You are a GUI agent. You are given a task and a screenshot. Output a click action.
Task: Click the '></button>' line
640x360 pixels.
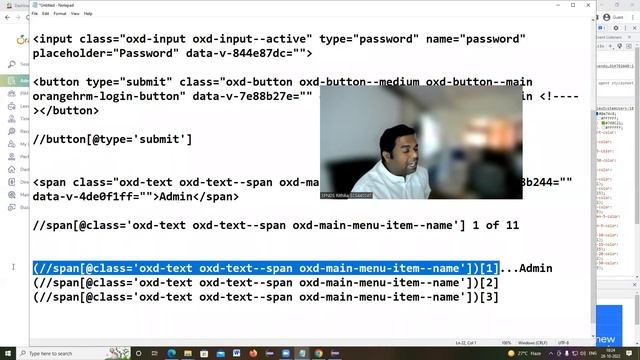(x=66, y=111)
